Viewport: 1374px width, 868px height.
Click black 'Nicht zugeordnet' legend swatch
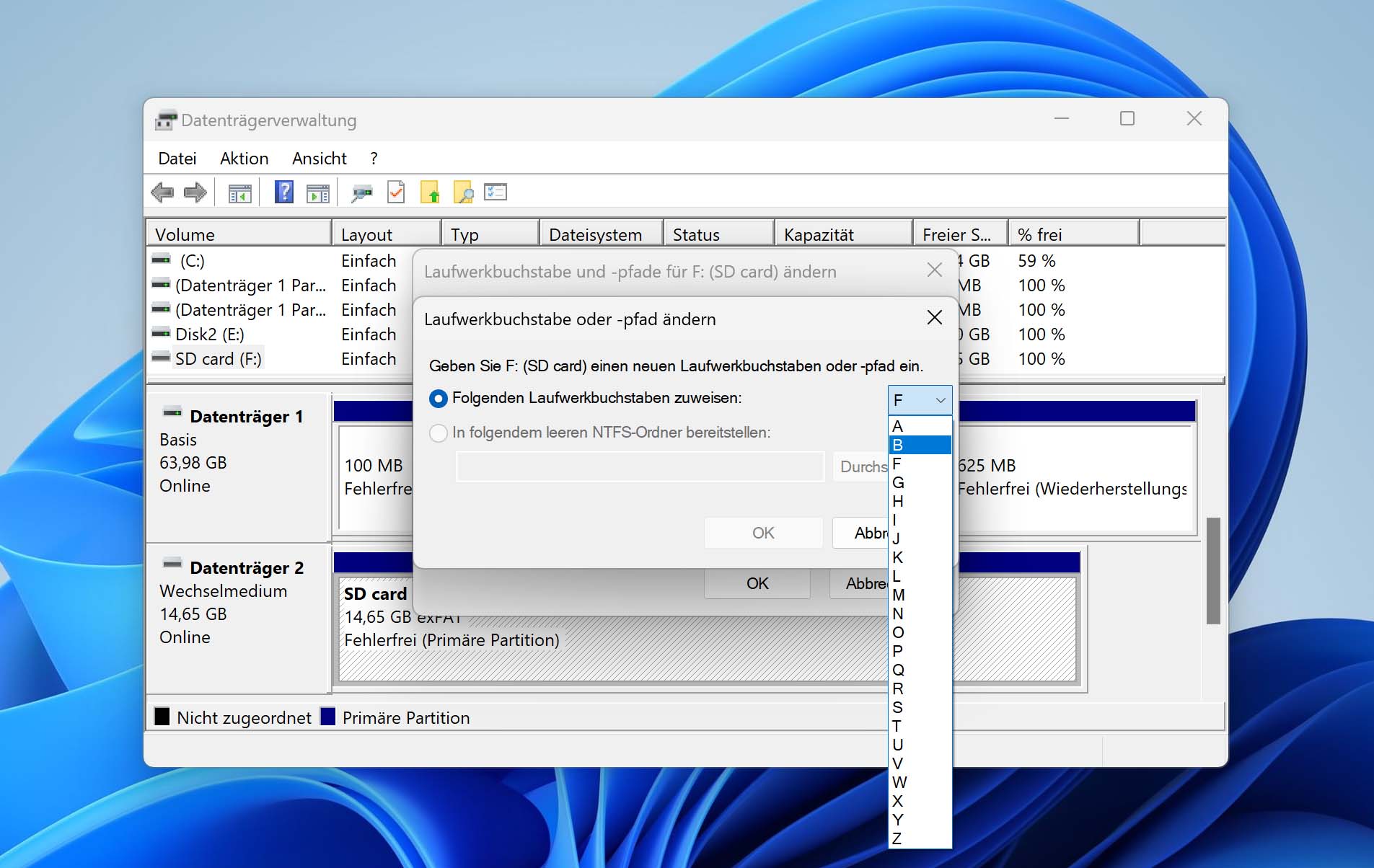[x=162, y=716]
